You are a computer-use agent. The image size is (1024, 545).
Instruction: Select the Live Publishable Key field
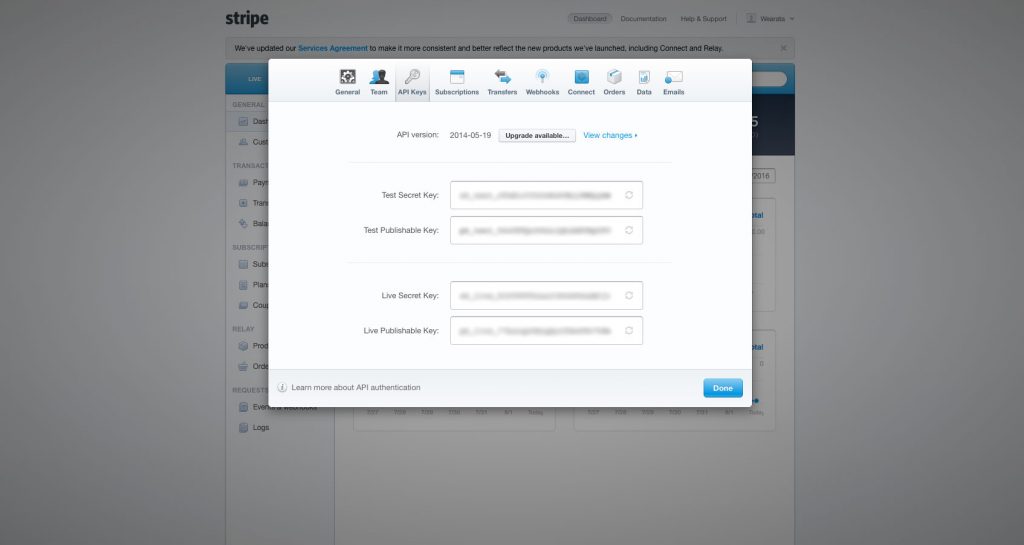coord(546,331)
